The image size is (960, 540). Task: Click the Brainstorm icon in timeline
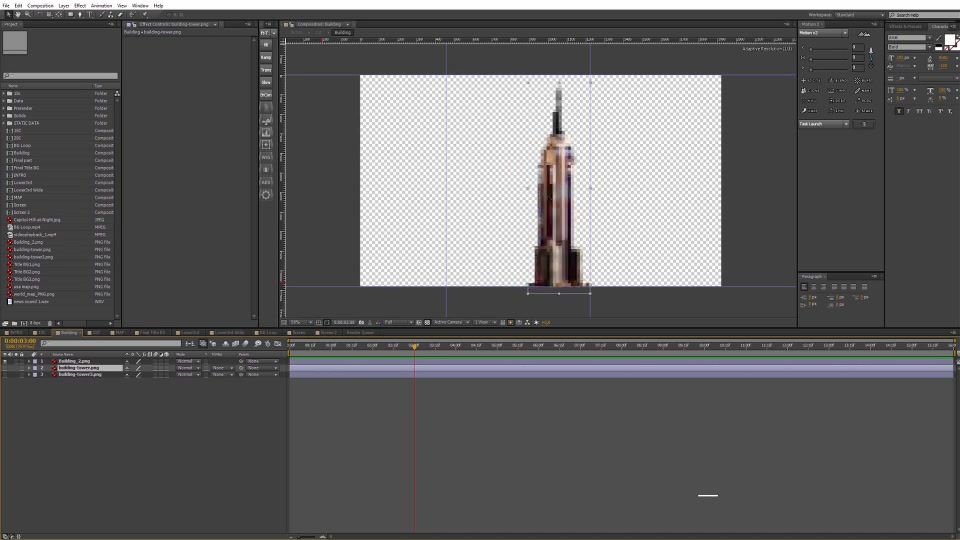pos(258,343)
